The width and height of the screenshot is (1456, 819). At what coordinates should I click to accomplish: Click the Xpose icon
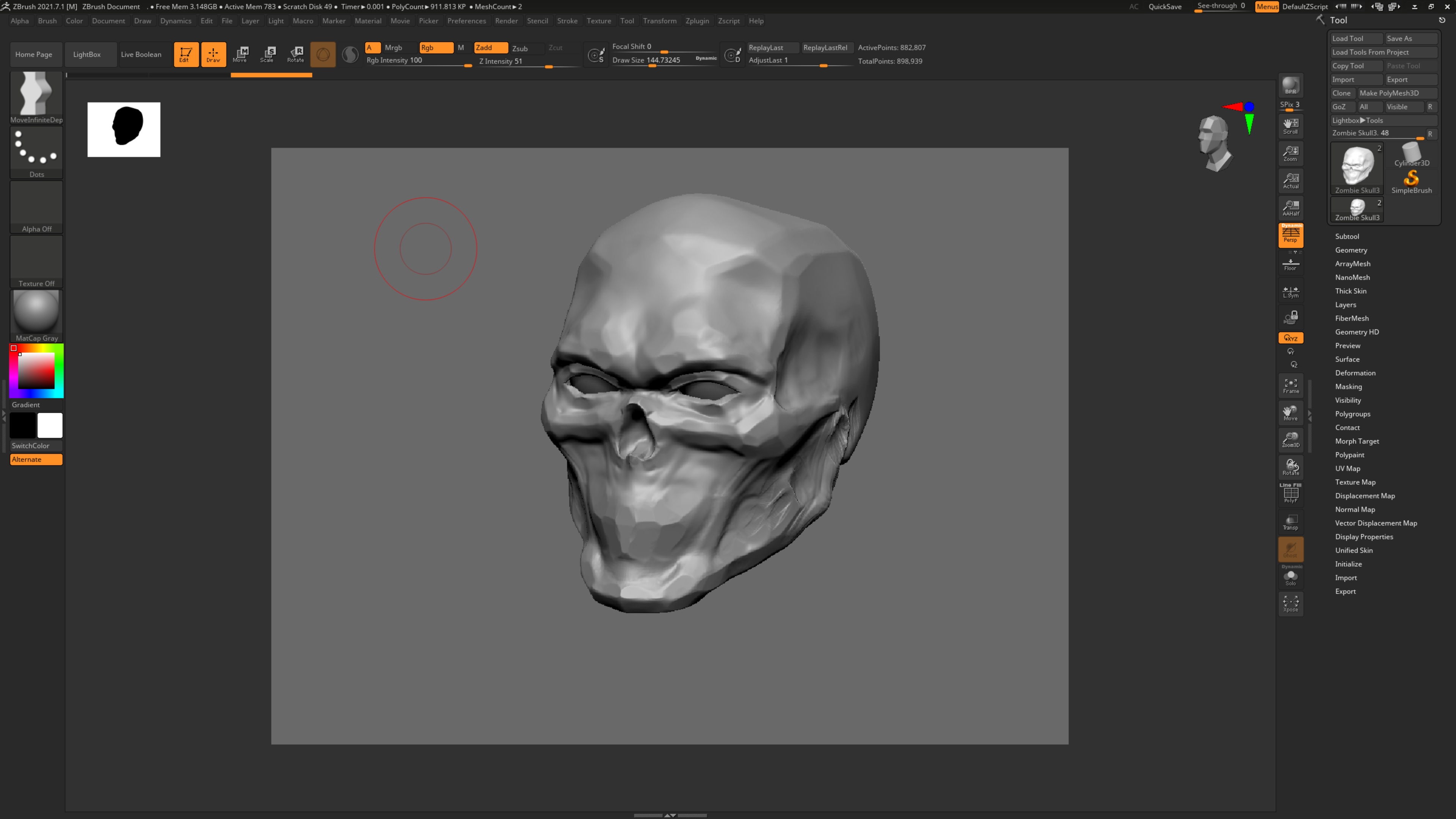pyautogui.click(x=1290, y=604)
